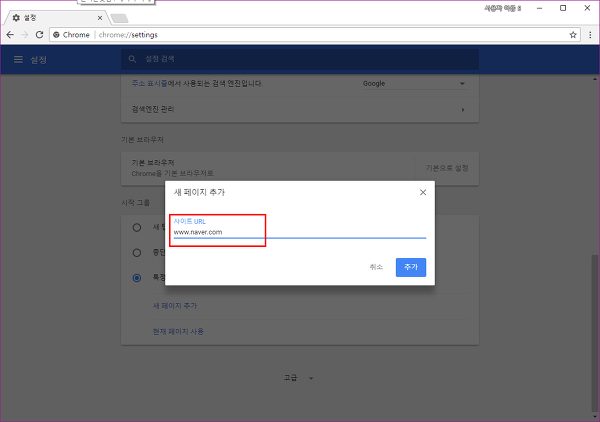600x422 pixels.
Task: Open the settings hamburger menu
Action: pos(18,59)
